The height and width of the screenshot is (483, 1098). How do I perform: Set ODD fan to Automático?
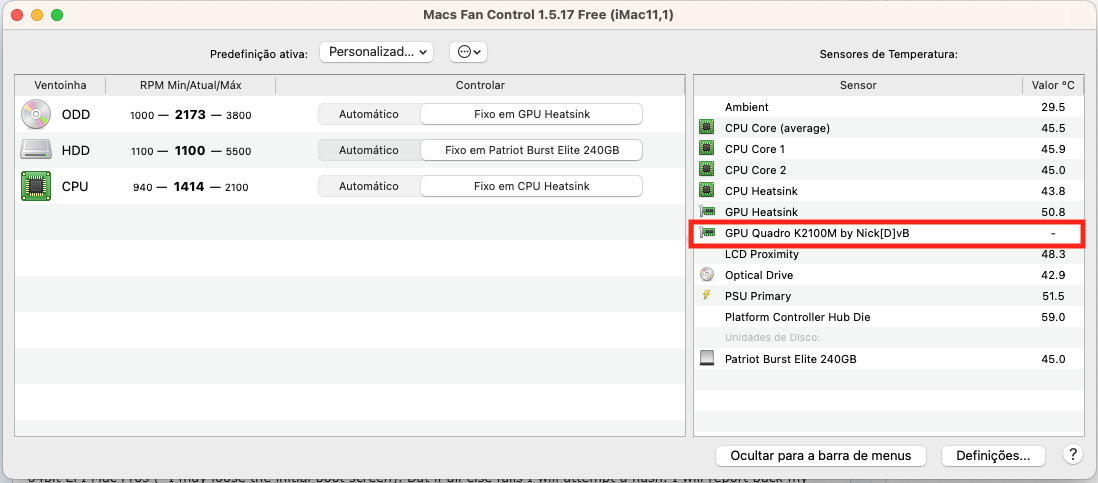(369, 114)
